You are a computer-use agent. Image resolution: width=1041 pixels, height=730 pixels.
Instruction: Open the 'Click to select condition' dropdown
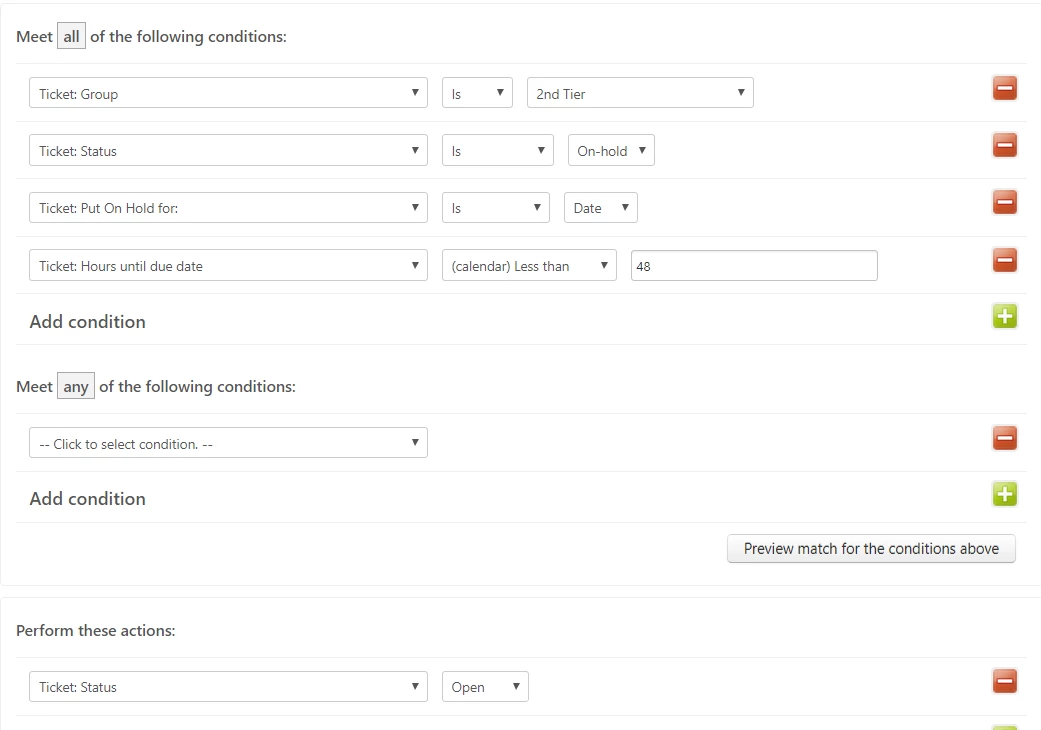(x=228, y=444)
